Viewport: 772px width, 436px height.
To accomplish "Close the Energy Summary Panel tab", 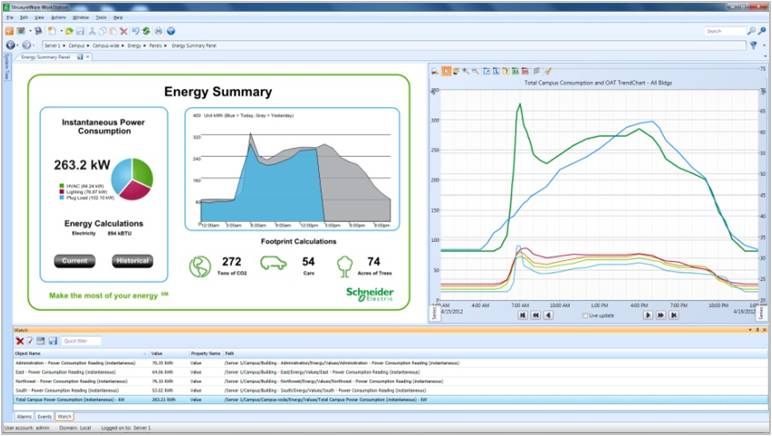I will 88,57.
